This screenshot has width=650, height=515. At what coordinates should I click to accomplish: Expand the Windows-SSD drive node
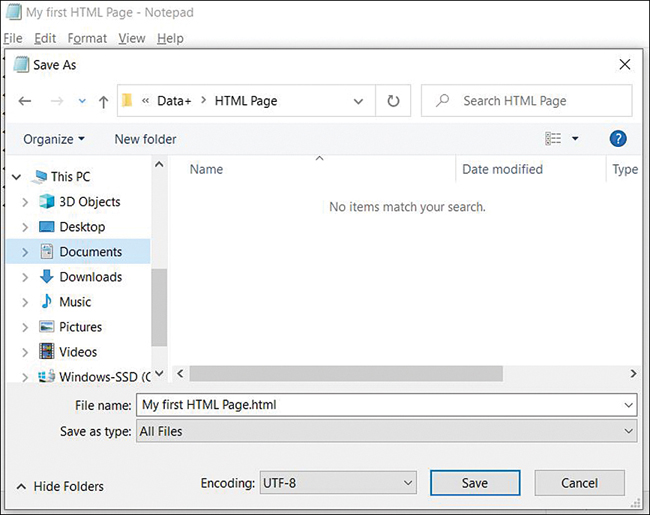coord(25,377)
